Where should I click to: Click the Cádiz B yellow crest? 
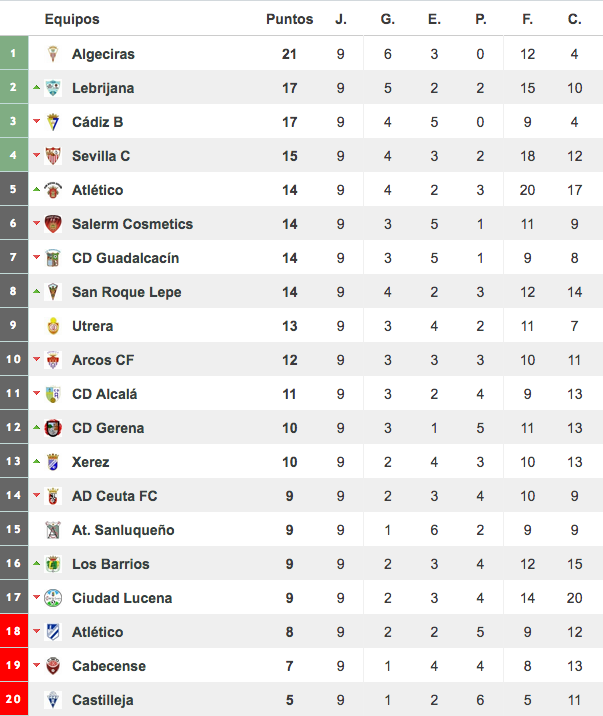[53, 122]
